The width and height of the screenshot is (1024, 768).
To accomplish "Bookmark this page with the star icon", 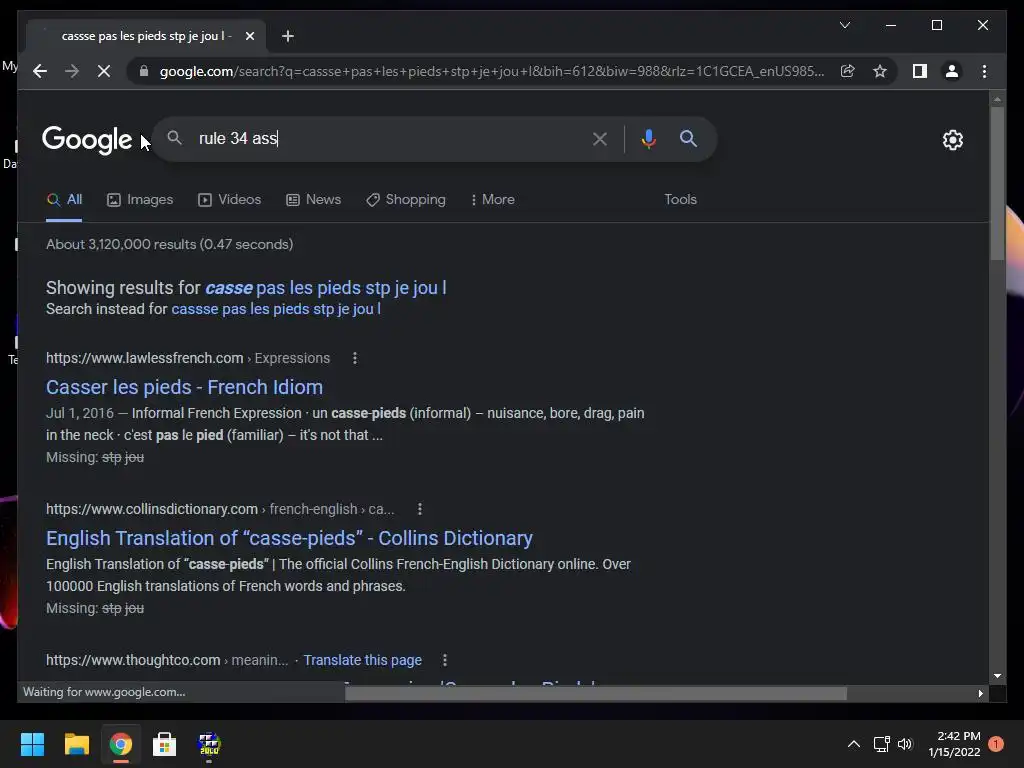I will [x=880, y=71].
